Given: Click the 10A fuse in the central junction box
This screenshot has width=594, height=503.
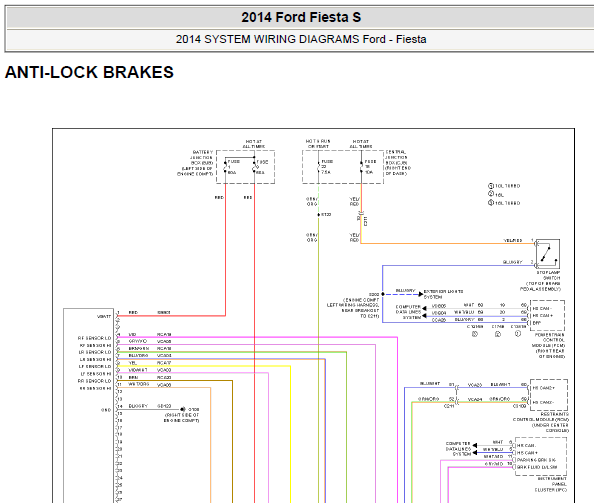Looking at the screenshot, I should tap(368, 167).
